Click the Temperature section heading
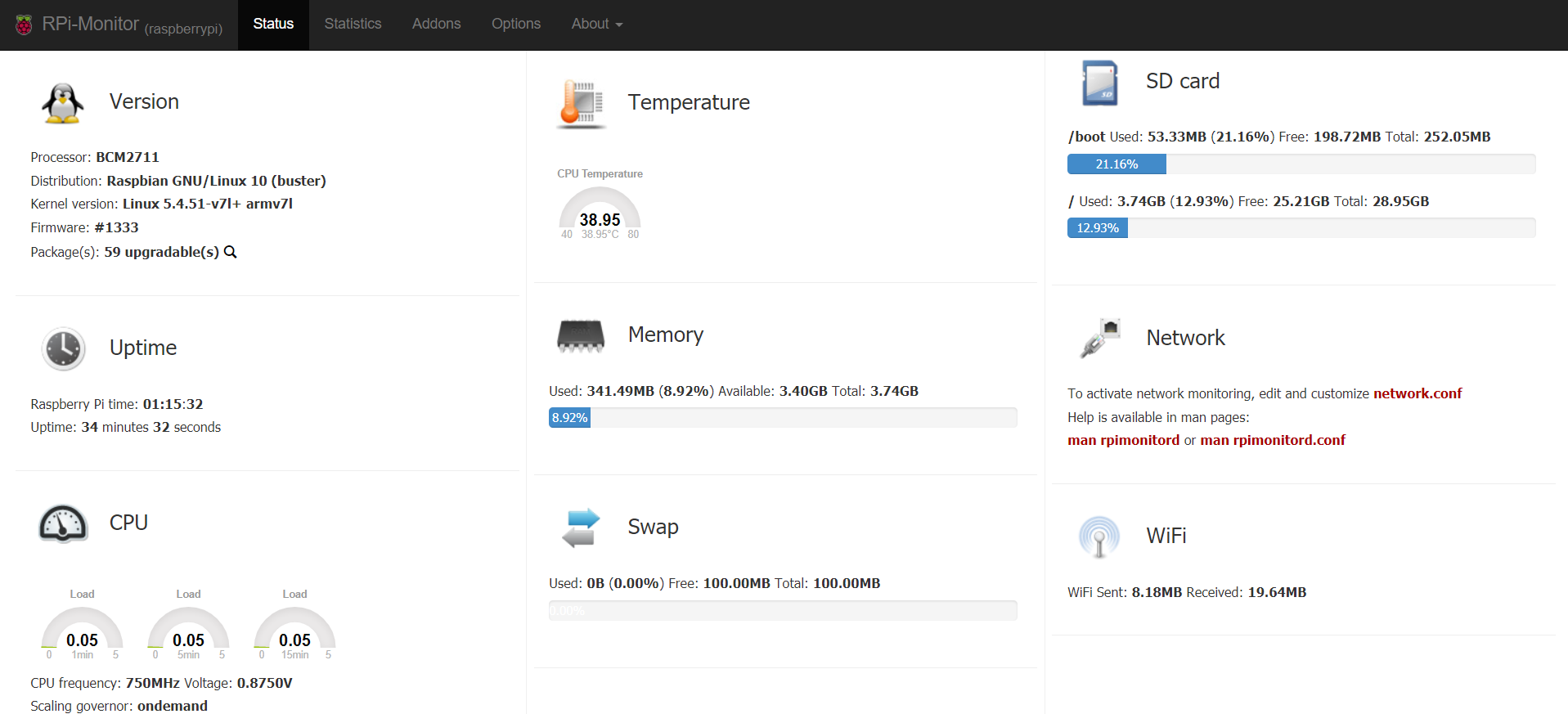1568x714 pixels. click(689, 102)
